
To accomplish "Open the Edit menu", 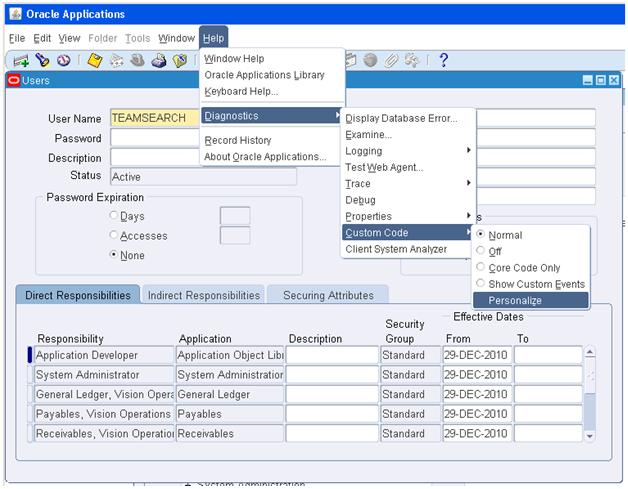I will coord(42,38).
